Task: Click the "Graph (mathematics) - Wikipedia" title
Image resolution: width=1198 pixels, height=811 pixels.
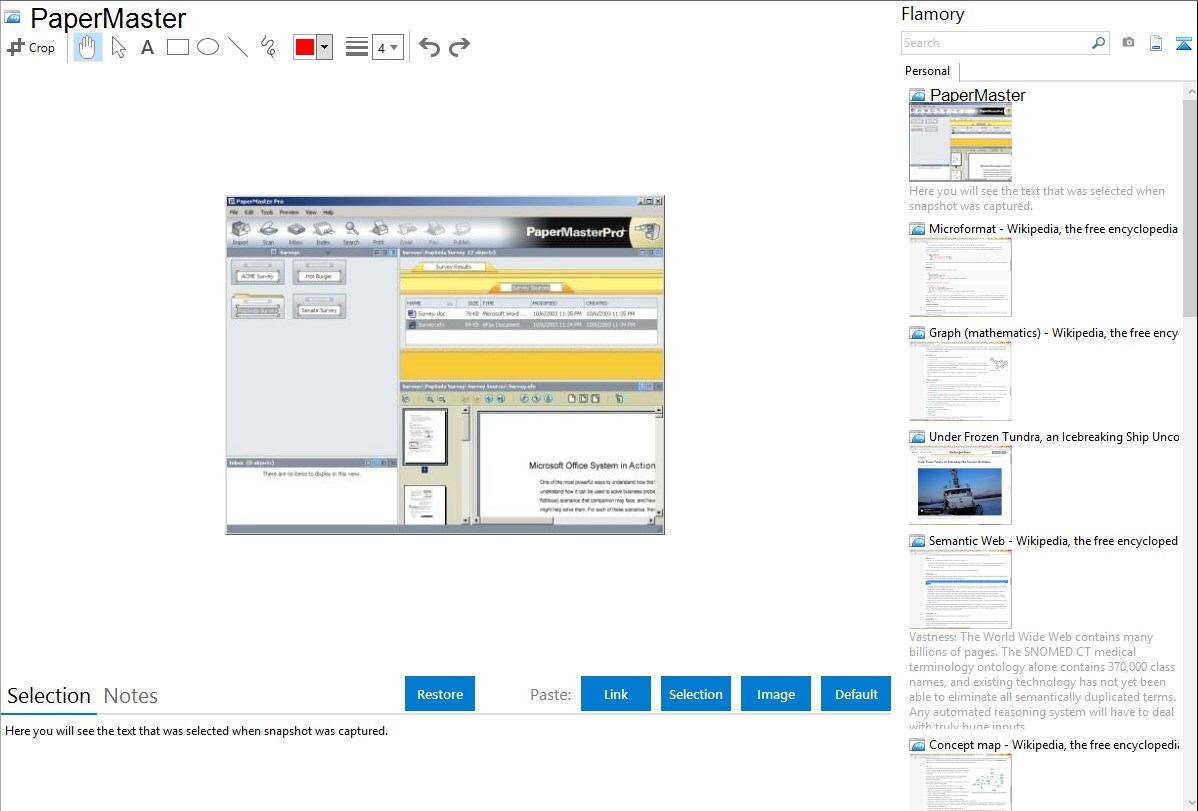Action: (1053, 333)
